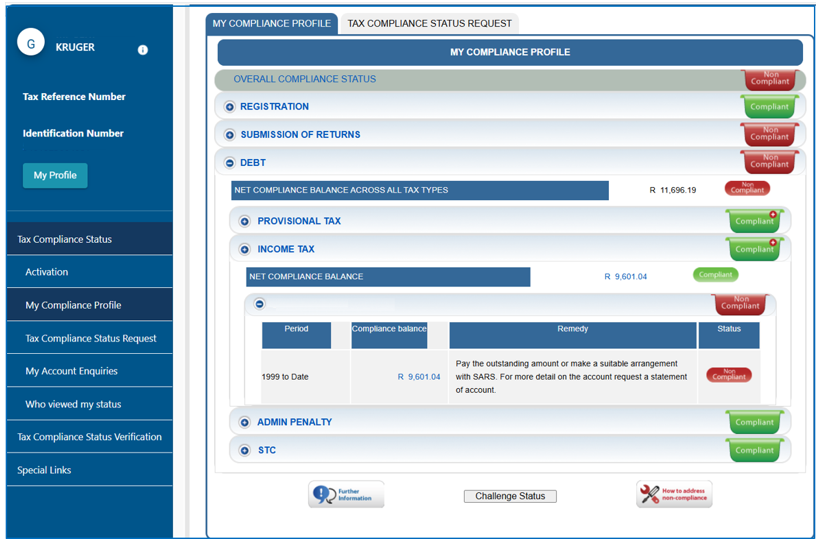Click the R 9,601.04 compliance balance link
820x546 pixels.
click(x=418, y=377)
